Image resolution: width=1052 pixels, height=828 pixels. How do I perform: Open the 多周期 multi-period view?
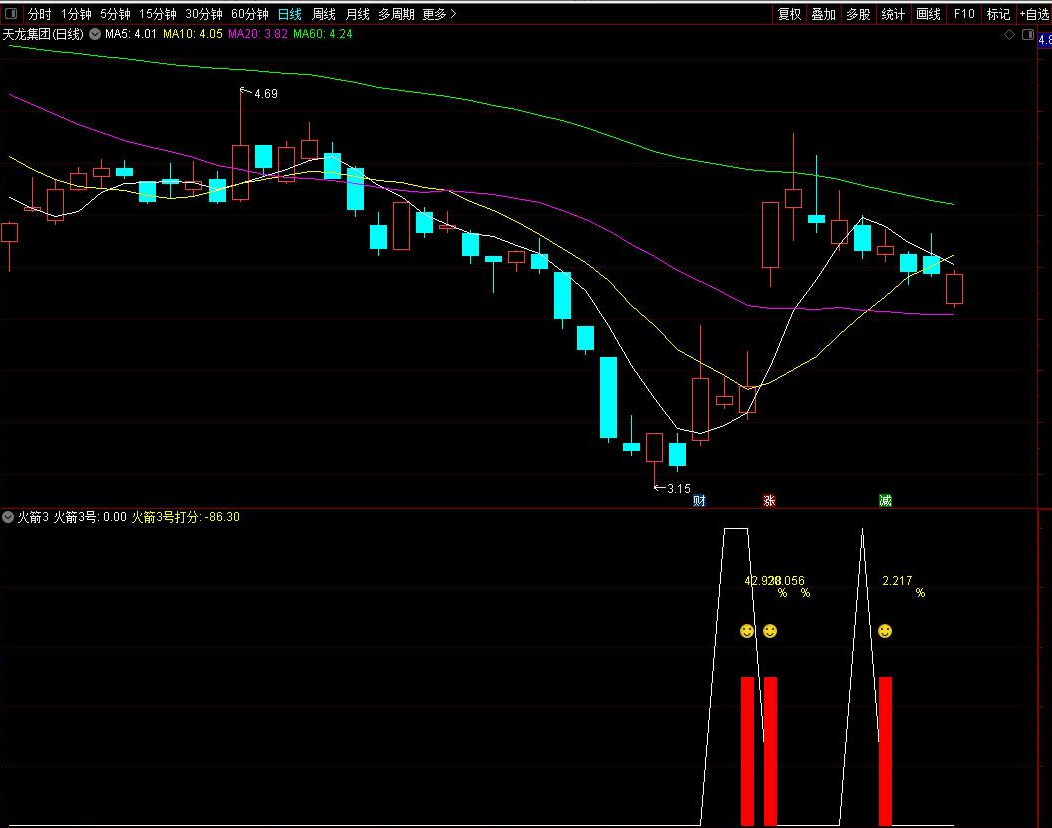click(396, 14)
